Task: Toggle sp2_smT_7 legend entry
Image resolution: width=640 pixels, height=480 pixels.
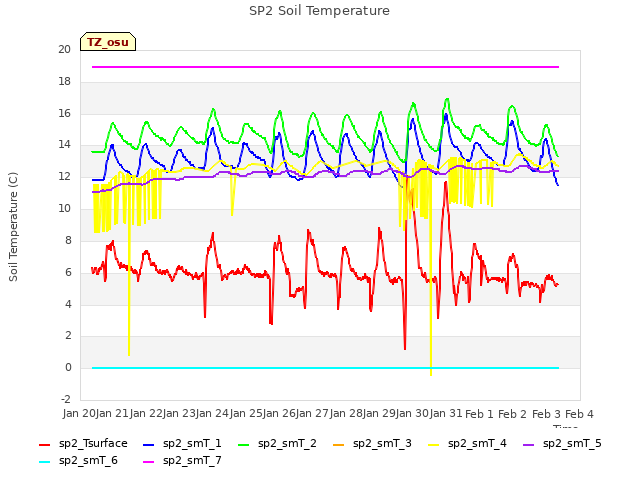Action: coord(182,461)
